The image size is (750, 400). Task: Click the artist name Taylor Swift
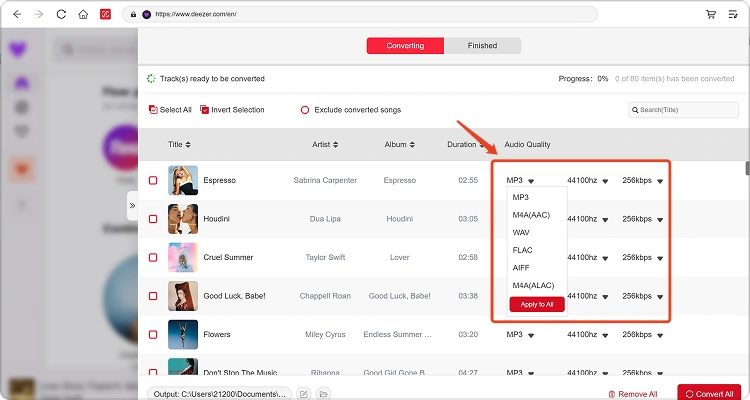(325, 257)
